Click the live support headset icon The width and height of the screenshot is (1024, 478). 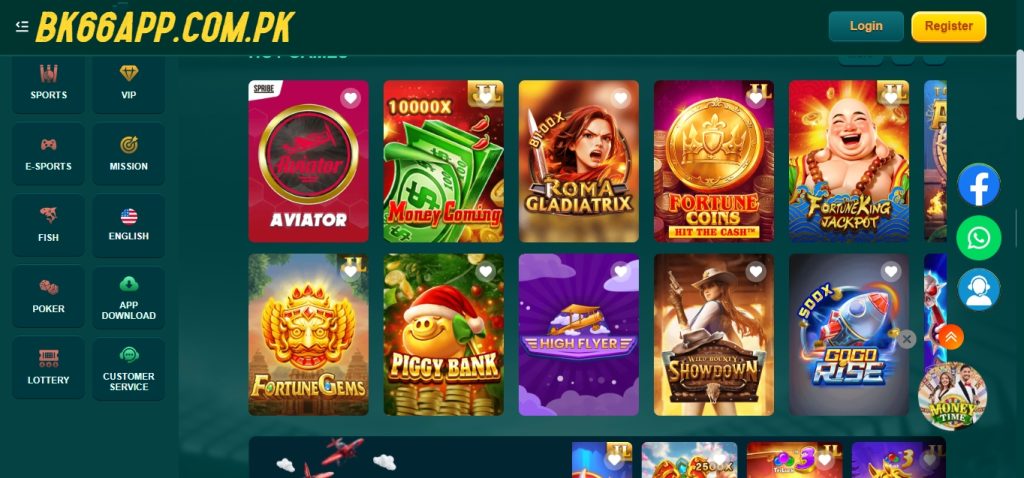(978, 289)
